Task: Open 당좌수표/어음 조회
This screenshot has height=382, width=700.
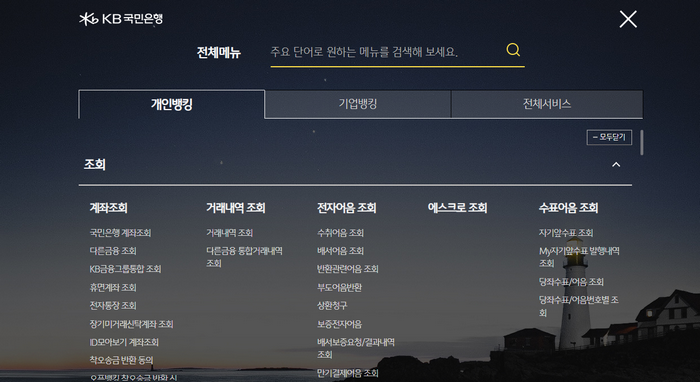Action: (x=571, y=282)
